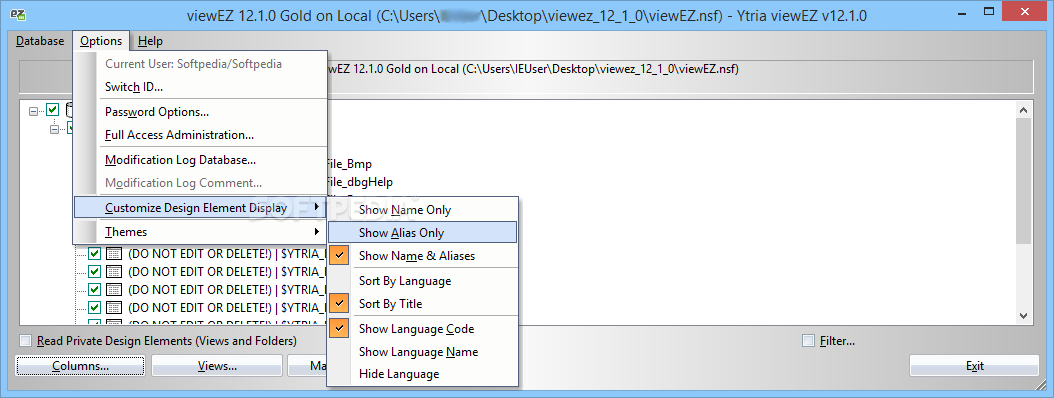
Task: Collapse the second-level tree node
Action: point(54,128)
